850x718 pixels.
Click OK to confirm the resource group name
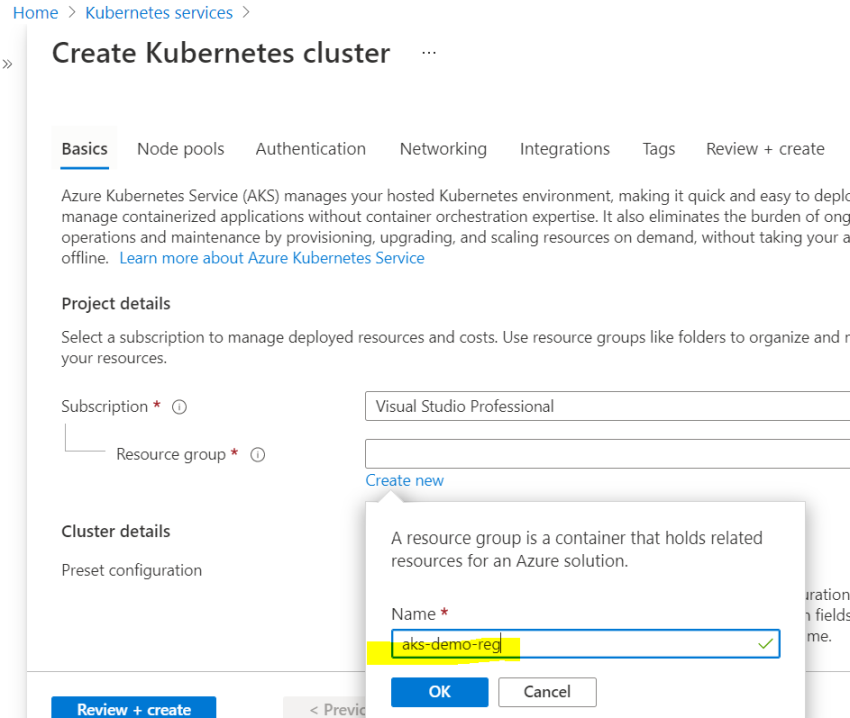439,691
